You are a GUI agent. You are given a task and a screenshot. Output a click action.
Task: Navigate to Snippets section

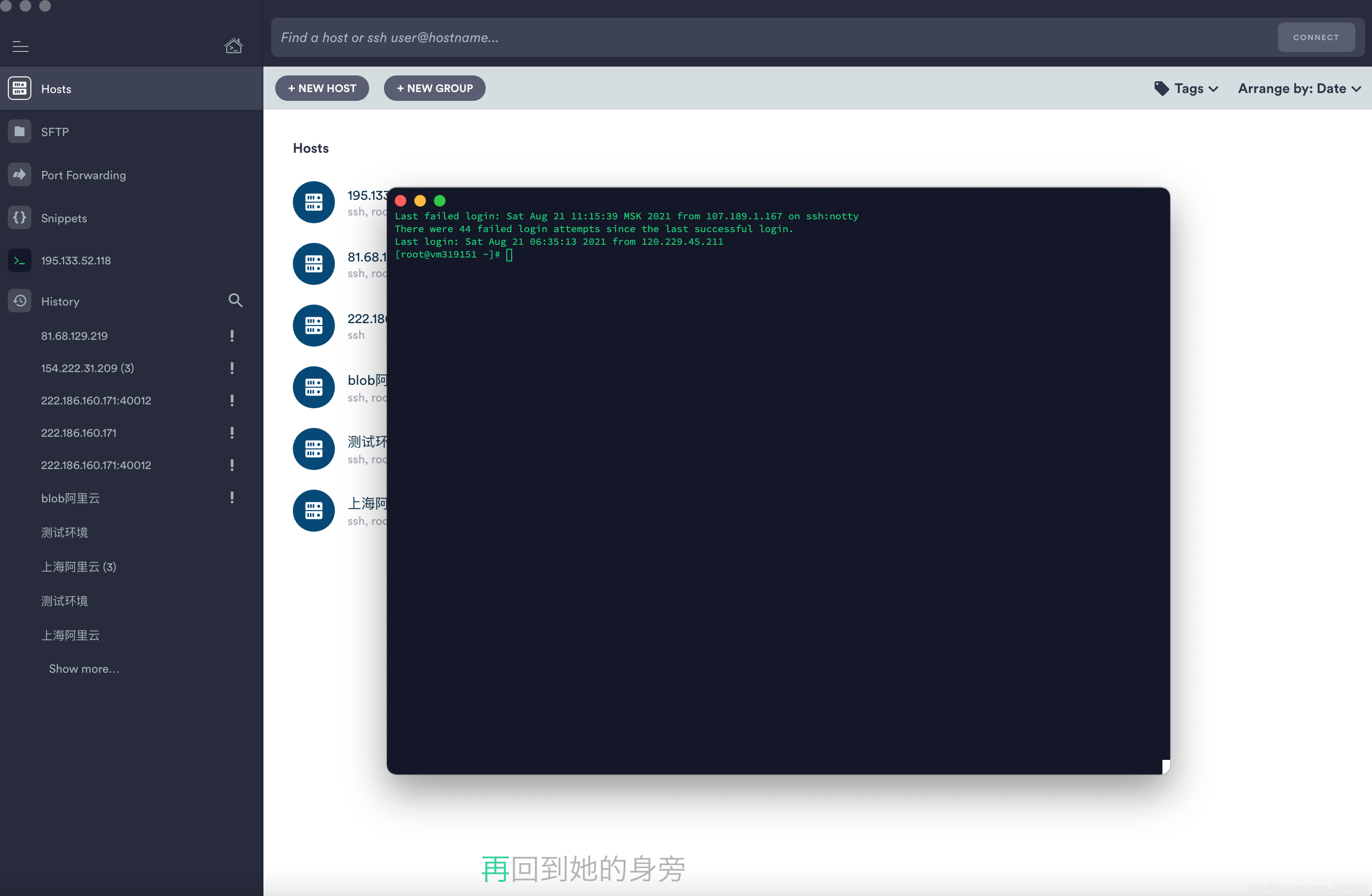(x=63, y=217)
